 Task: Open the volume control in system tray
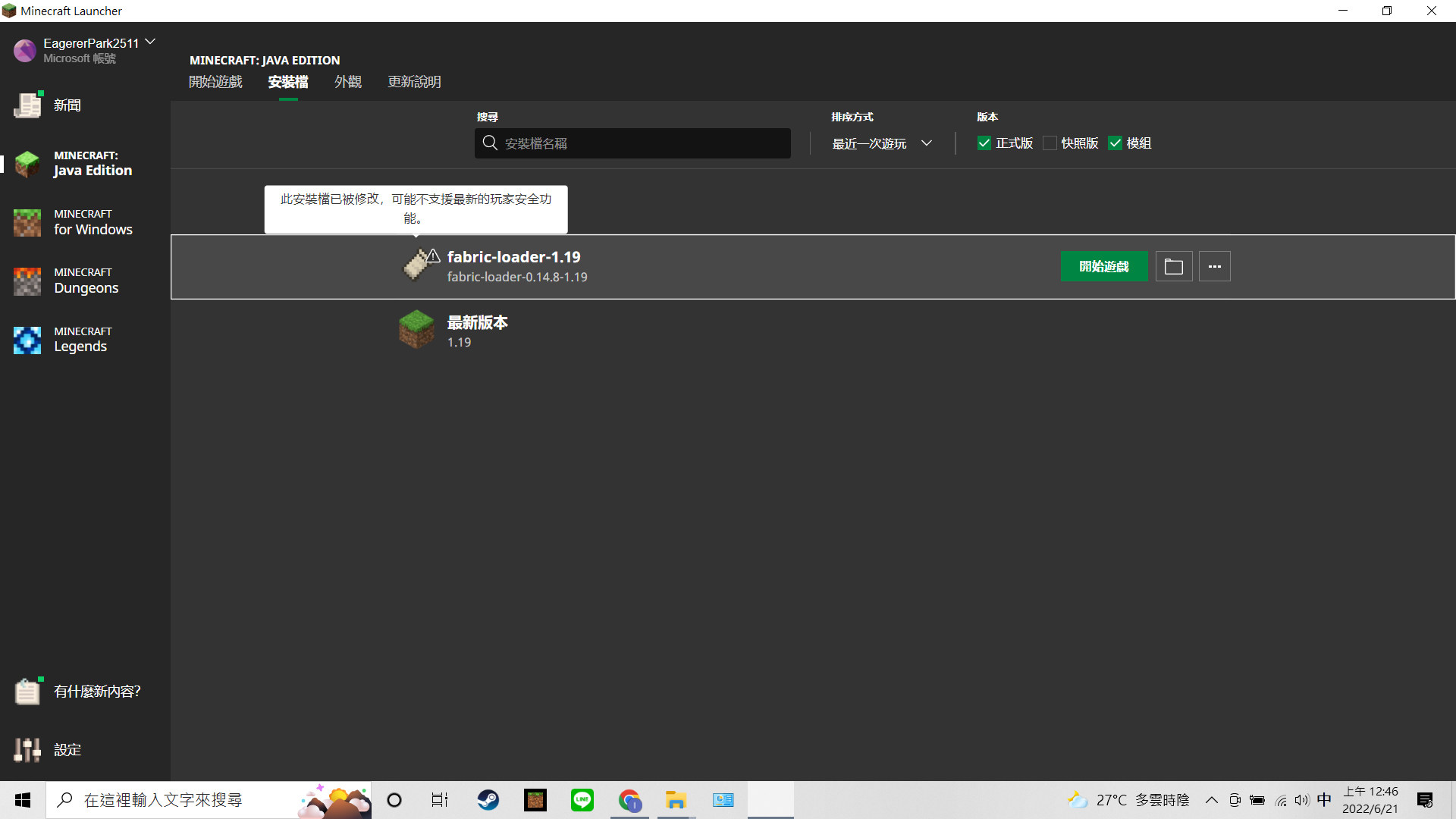coord(1302,800)
